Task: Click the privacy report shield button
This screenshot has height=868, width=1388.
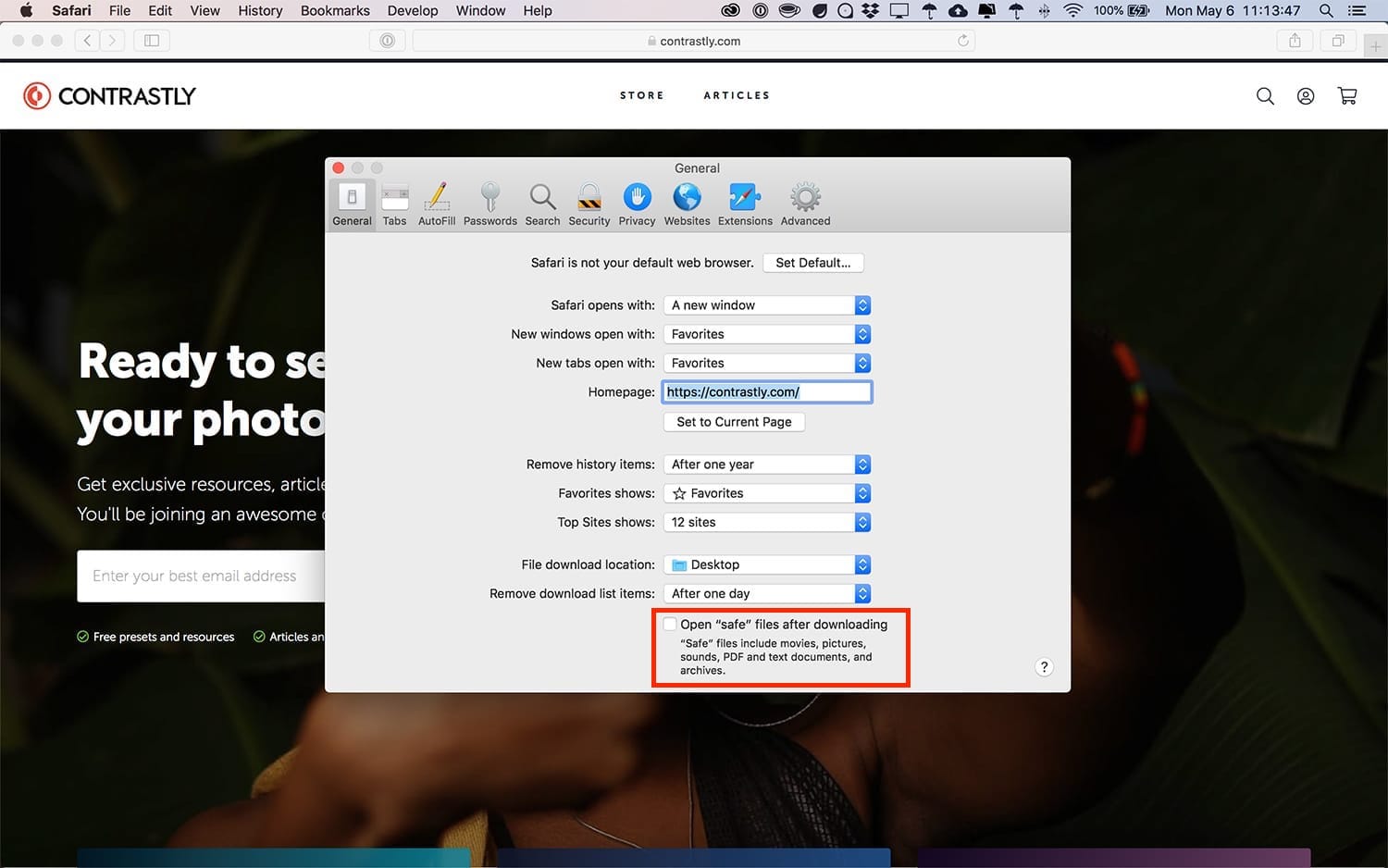Action: [387, 41]
